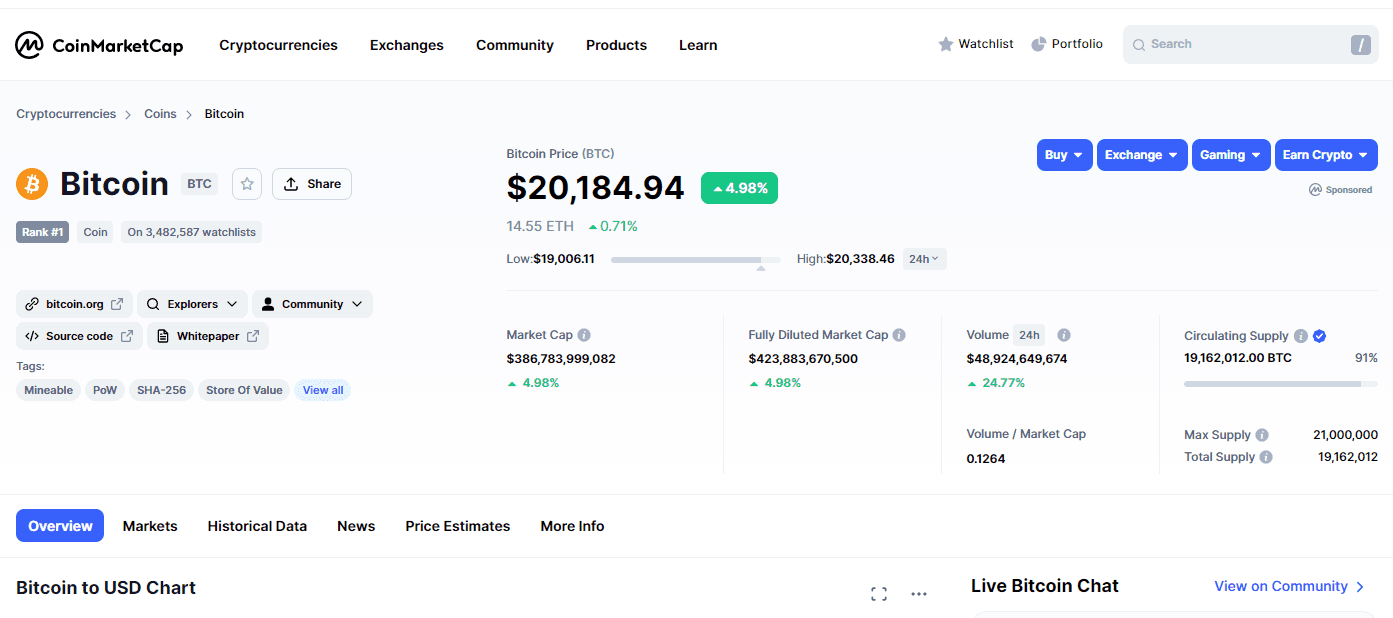Click the Mineable tag
This screenshot has height=618, width=1393.
49,390
